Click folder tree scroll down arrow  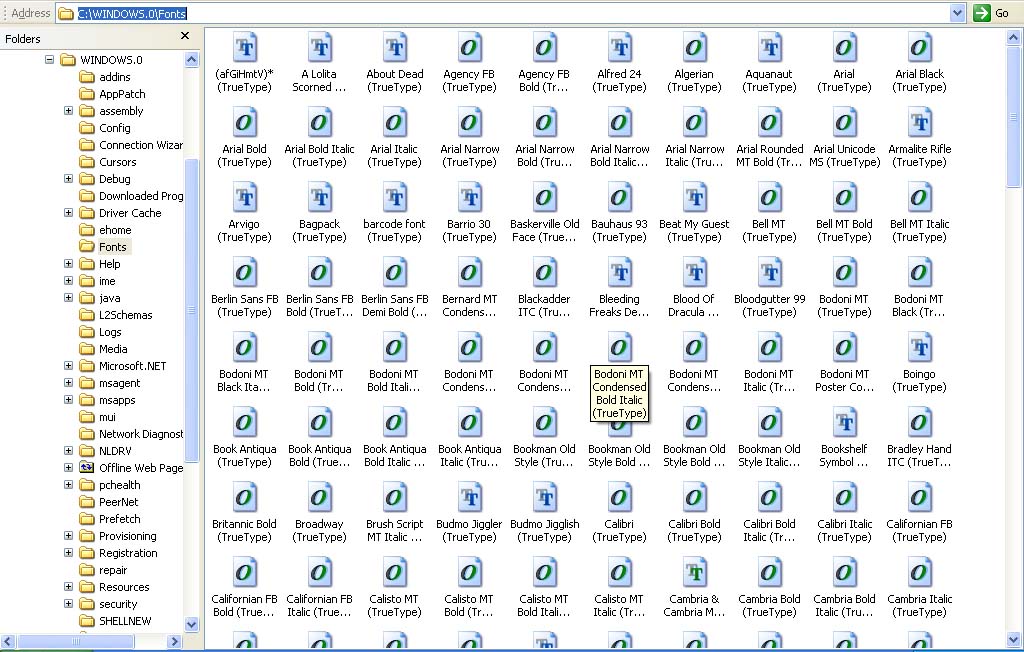pos(191,624)
